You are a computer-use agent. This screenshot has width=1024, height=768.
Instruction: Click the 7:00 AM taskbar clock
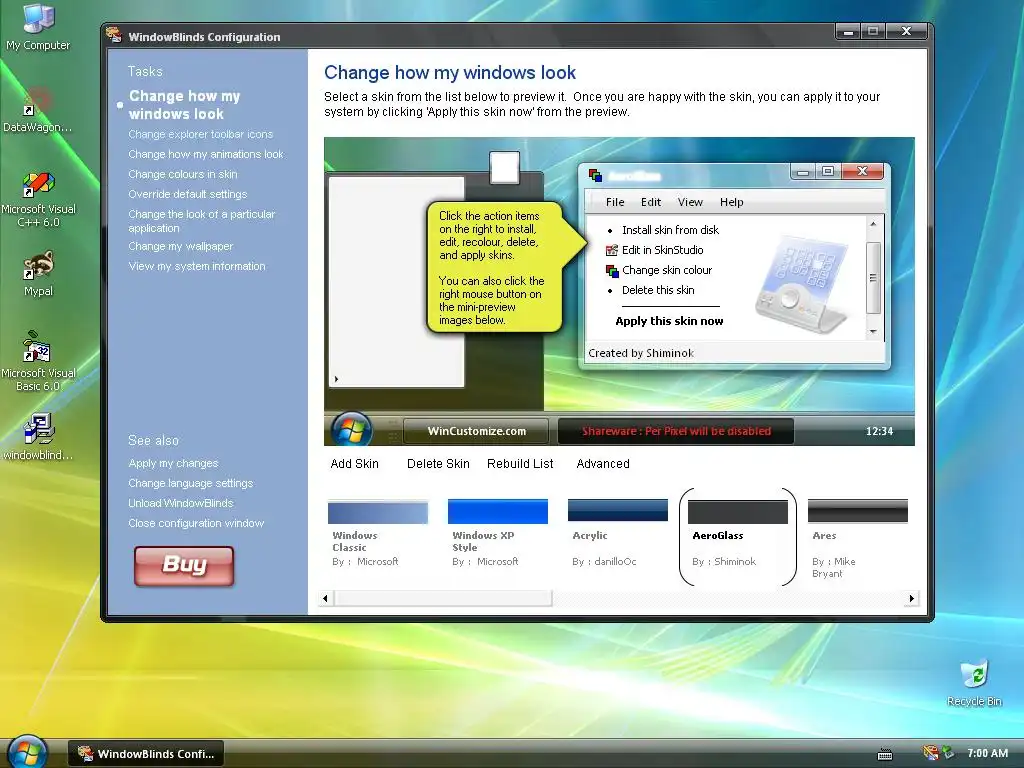coord(987,753)
